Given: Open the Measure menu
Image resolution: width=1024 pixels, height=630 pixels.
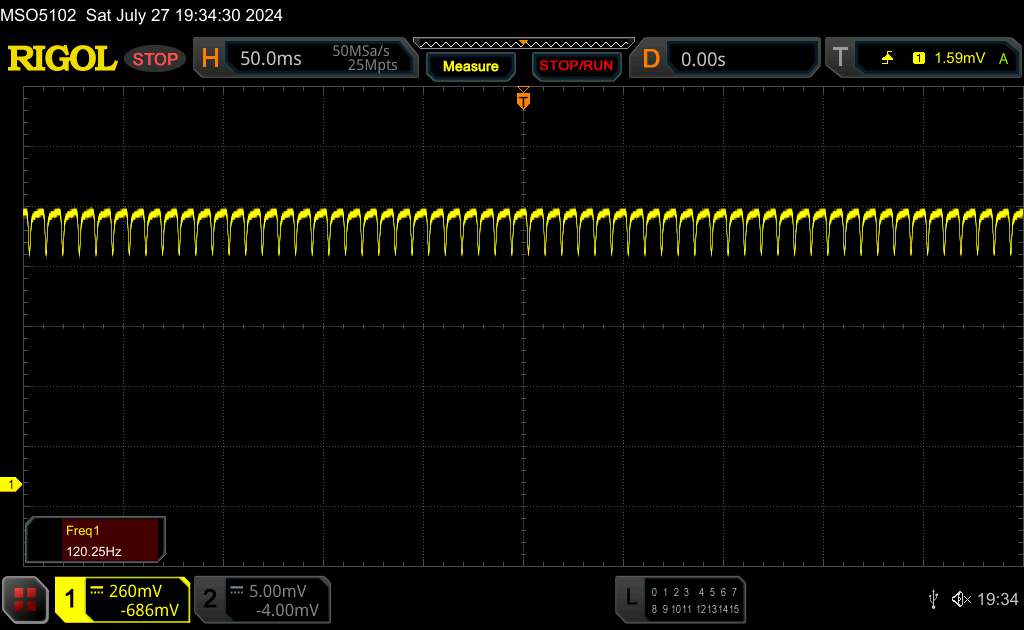Looking at the screenshot, I should point(470,66).
